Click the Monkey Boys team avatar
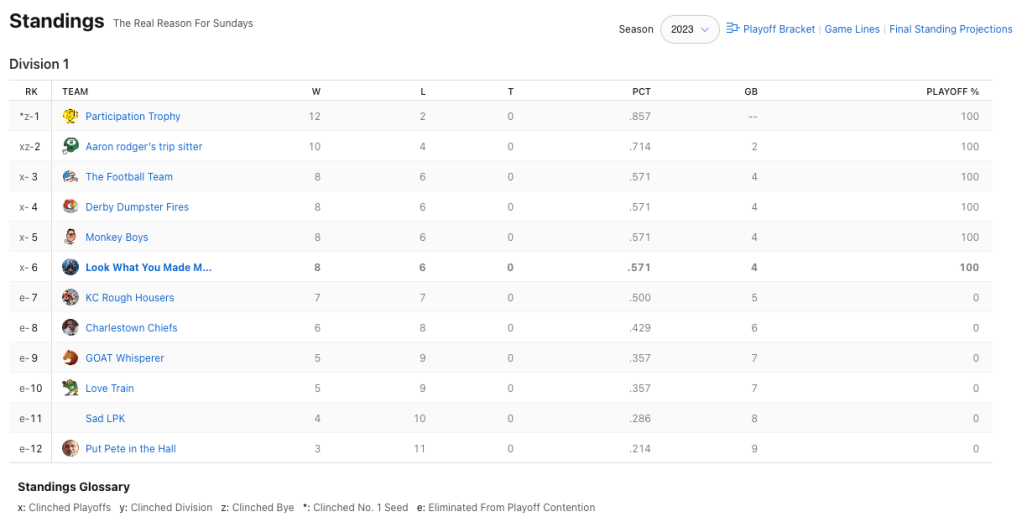 (x=70, y=237)
